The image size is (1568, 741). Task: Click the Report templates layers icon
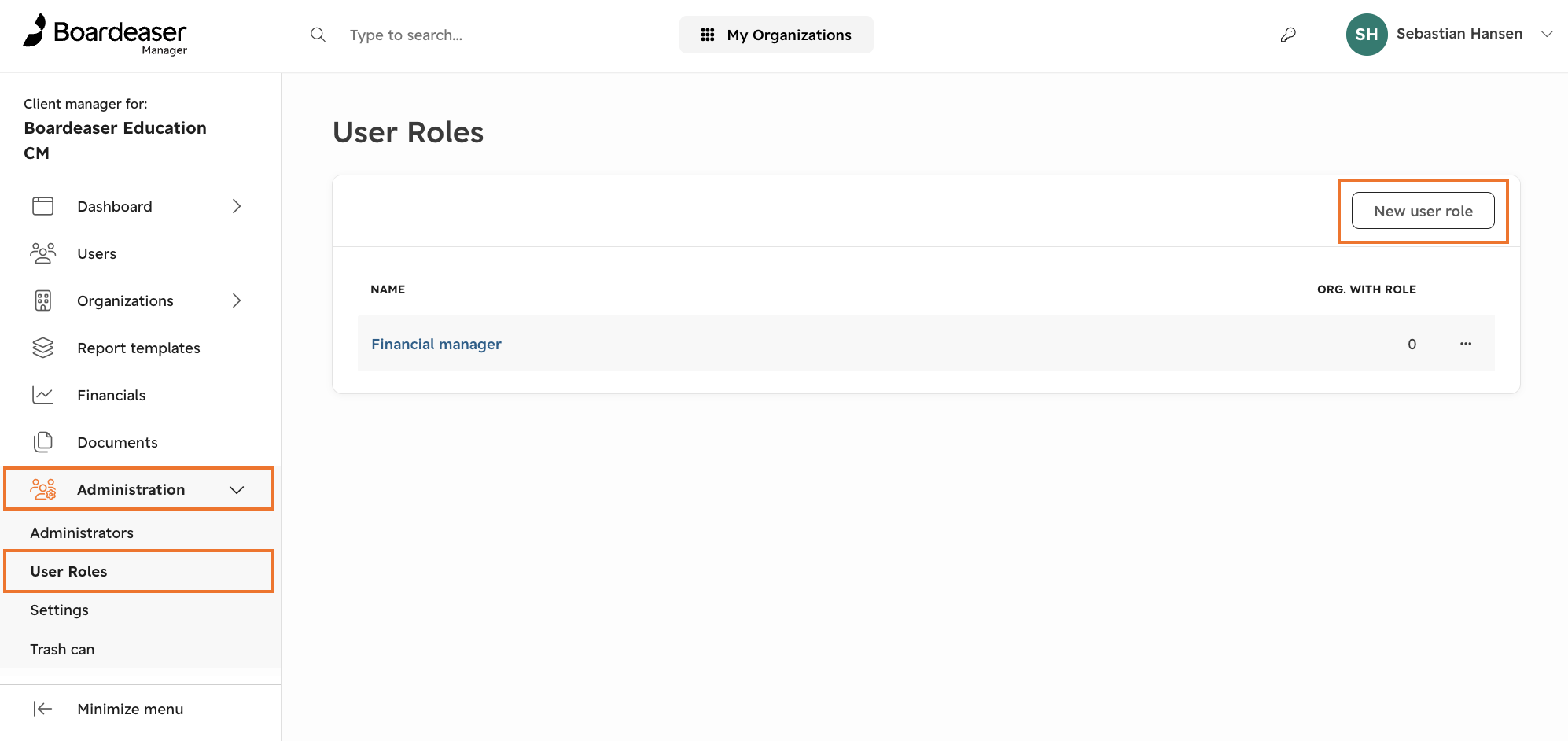point(43,348)
